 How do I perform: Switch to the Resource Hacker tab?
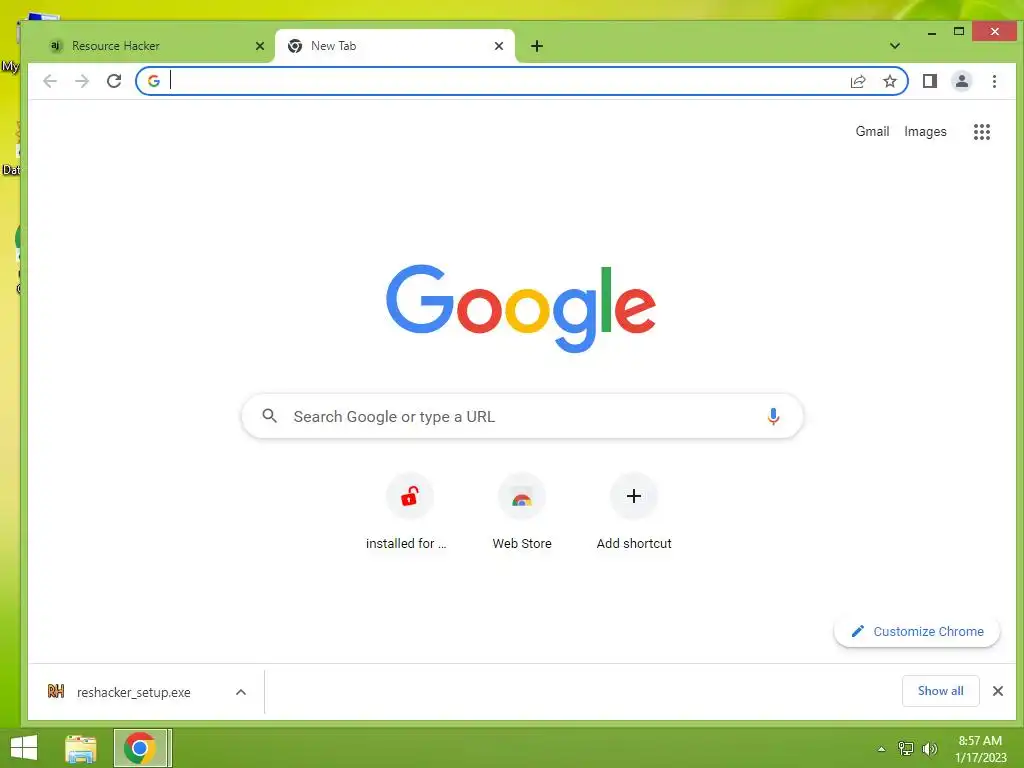click(157, 46)
